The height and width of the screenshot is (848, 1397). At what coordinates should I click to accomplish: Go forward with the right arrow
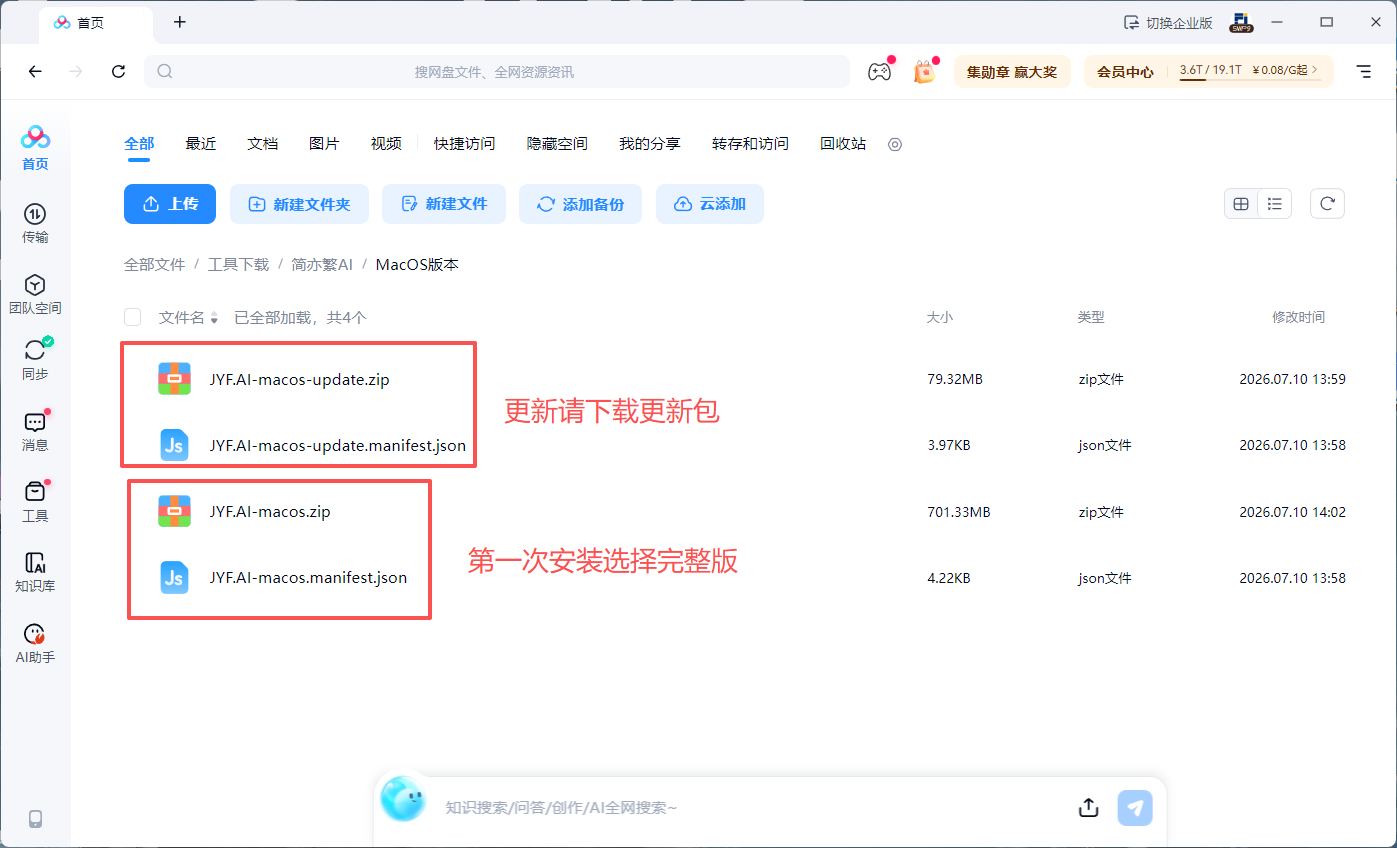pos(76,71)
